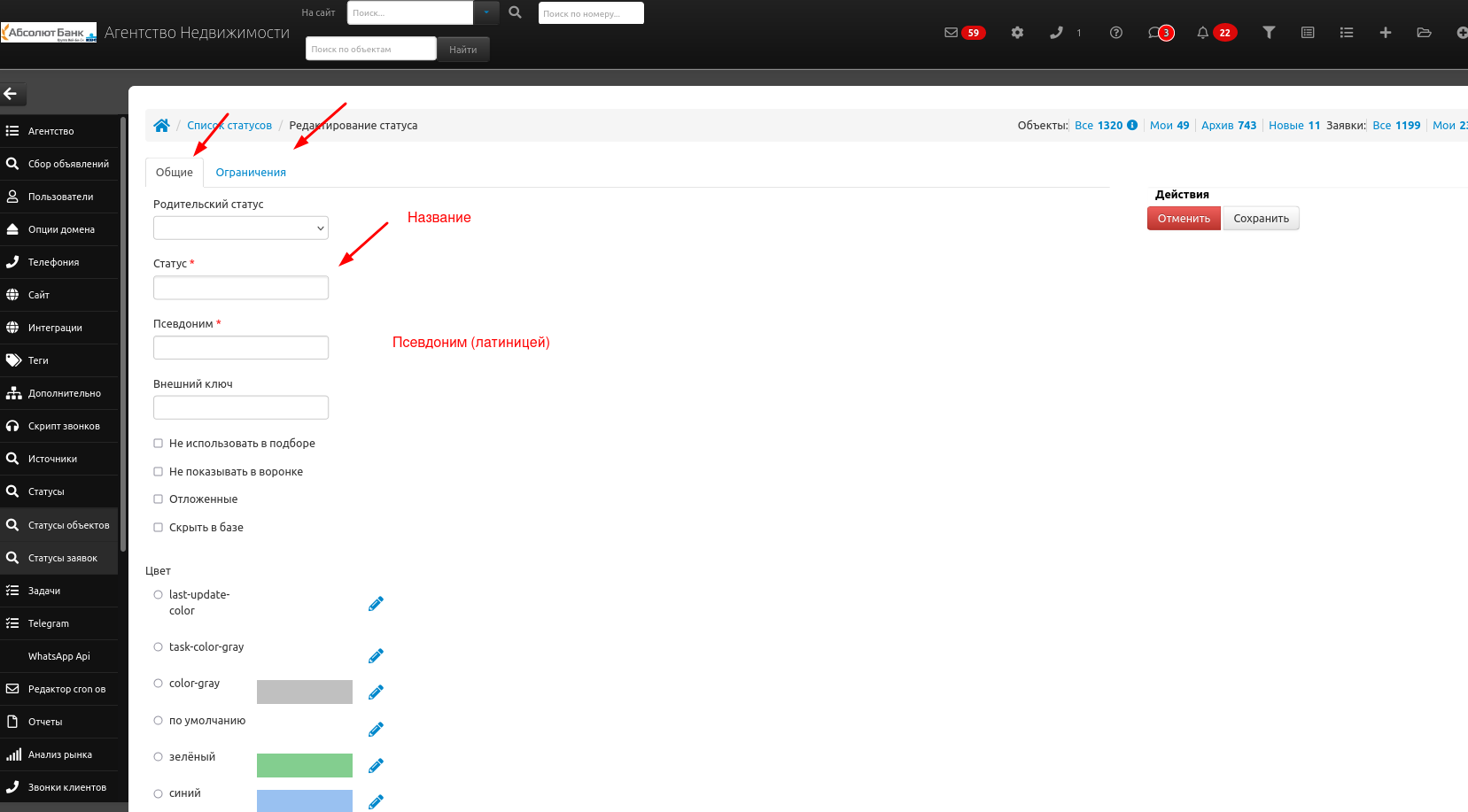Click the Найти search button

tap(463, 50)
